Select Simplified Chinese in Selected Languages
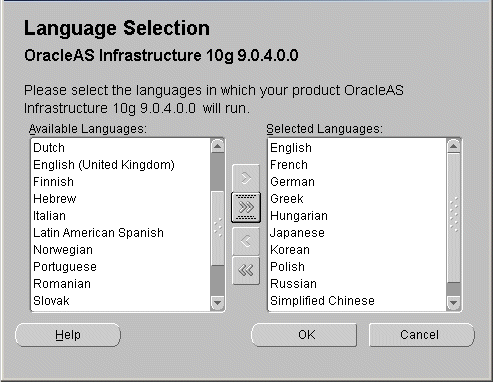 tap(357, 301)
